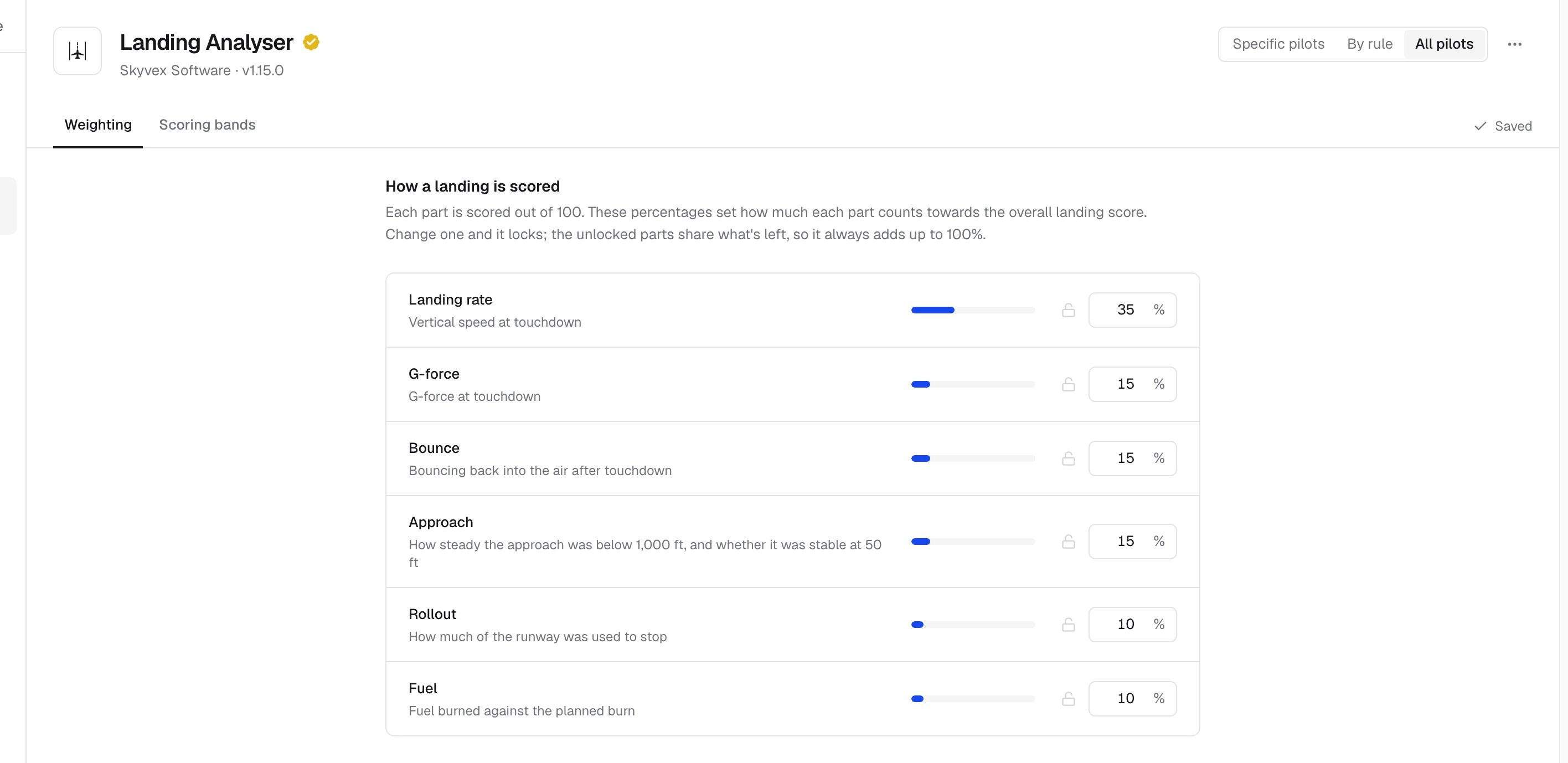Click 'Fuel burned against the planned burn' text

[x=522, y=710]
